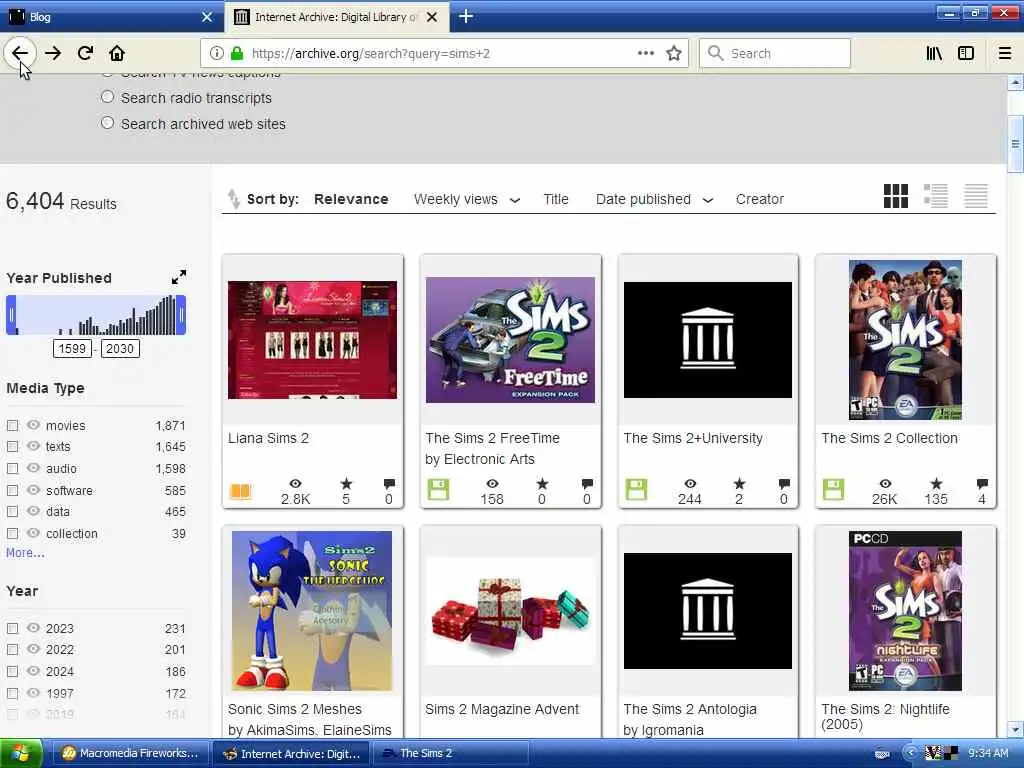Toggle sort direction arrows icon
The width and height of the screenshot is (1024, 768).
click(x=233, y=199)
